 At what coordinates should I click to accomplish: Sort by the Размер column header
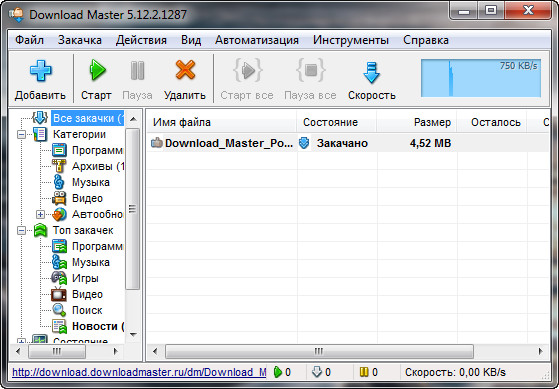[x=417, y=122]
